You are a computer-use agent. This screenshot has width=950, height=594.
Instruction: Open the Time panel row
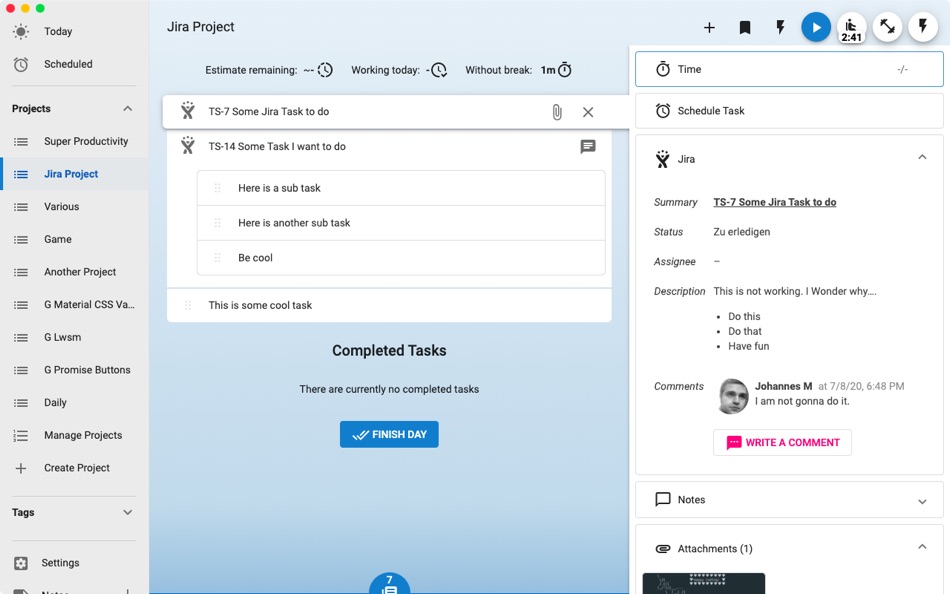(x=789, y=69)
